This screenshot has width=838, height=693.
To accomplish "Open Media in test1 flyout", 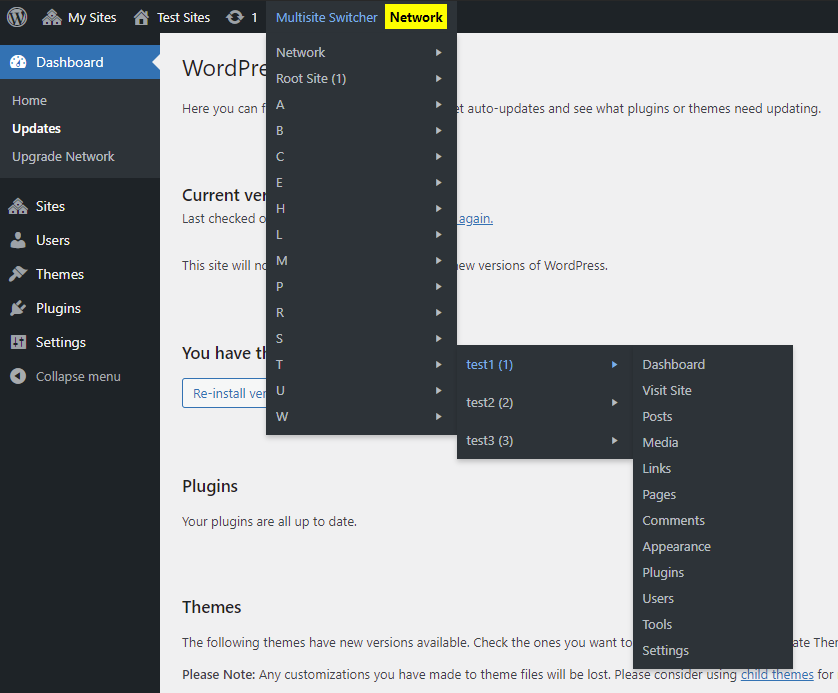I will (x=660, y=442).
